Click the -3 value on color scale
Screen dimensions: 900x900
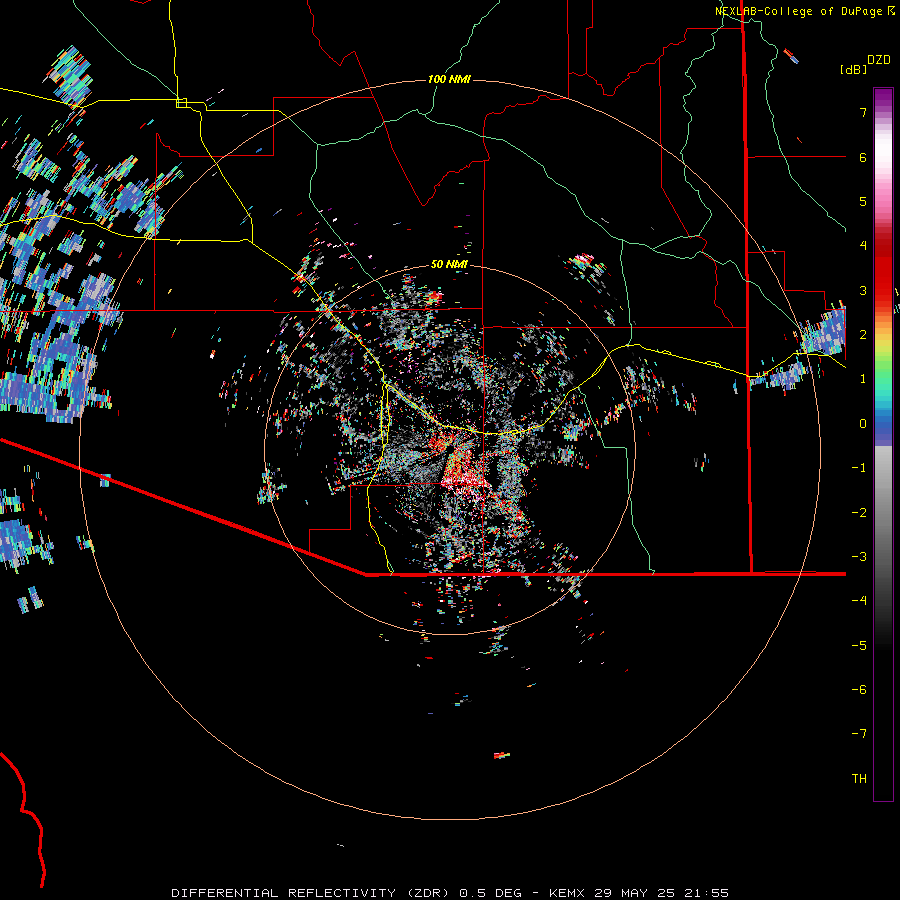[x=859, y=557]
